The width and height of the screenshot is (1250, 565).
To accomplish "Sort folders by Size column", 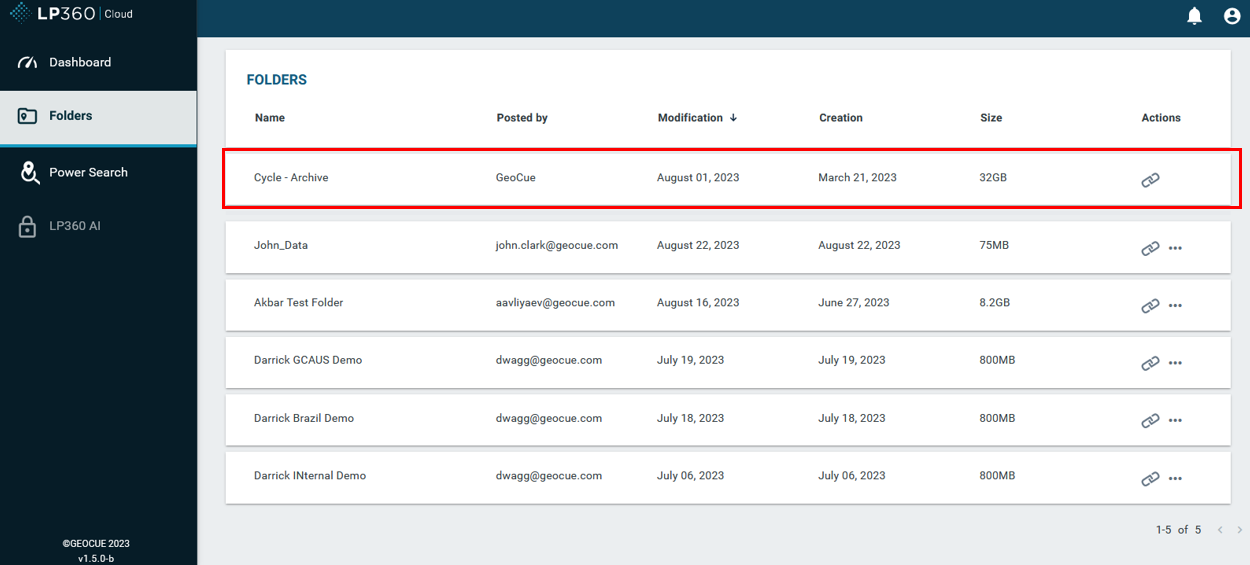I will (991, 118).
